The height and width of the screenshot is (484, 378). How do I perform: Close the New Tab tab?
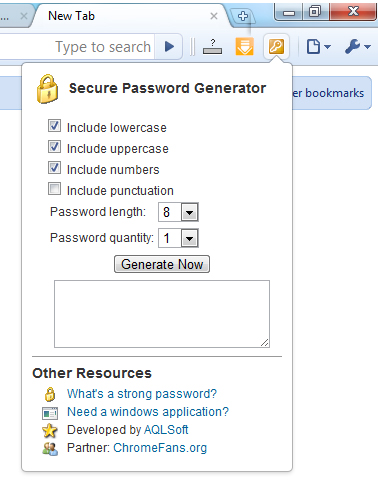214,16
